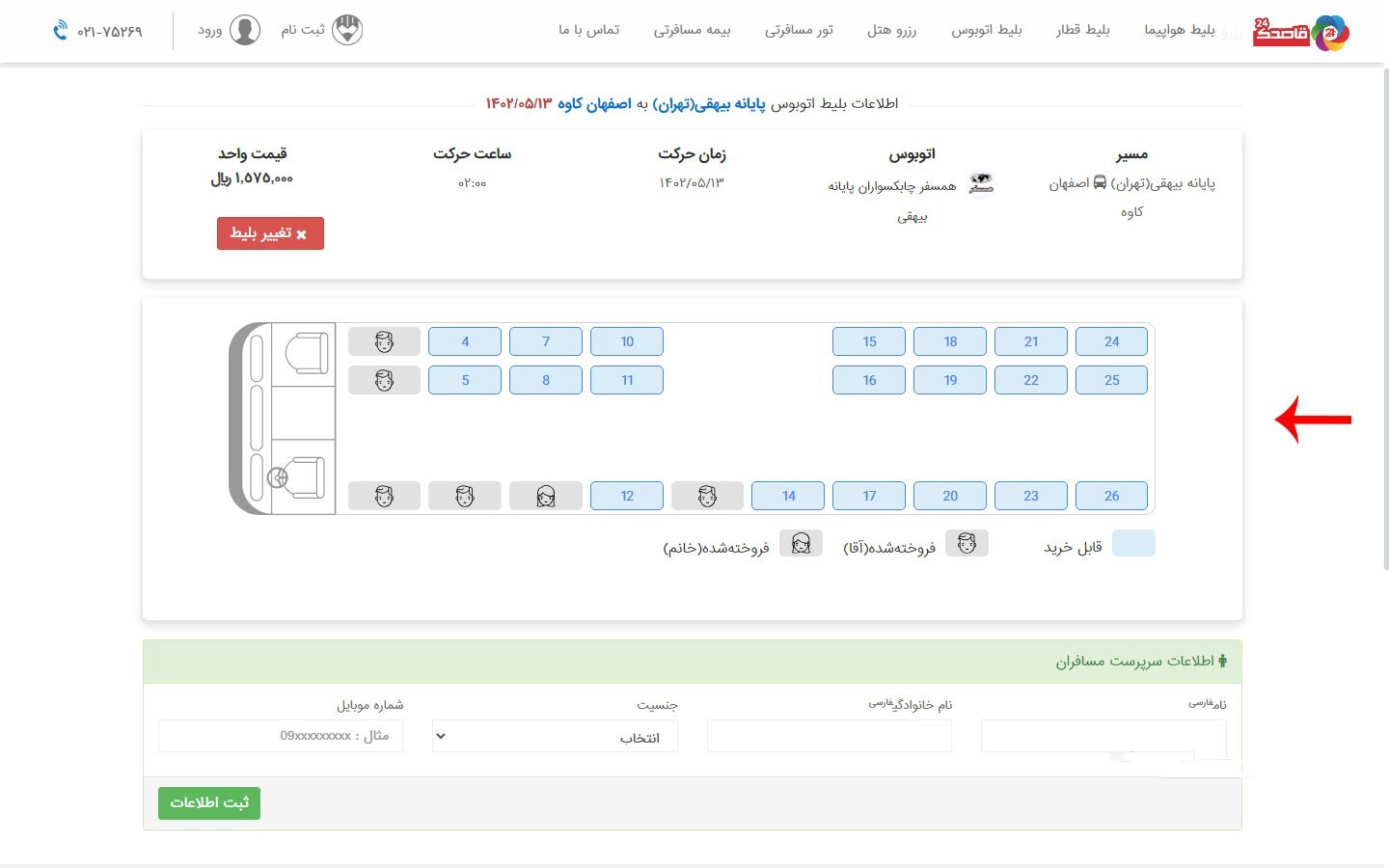Click the green ثبت اطلاعات button

tap(209, 802)
